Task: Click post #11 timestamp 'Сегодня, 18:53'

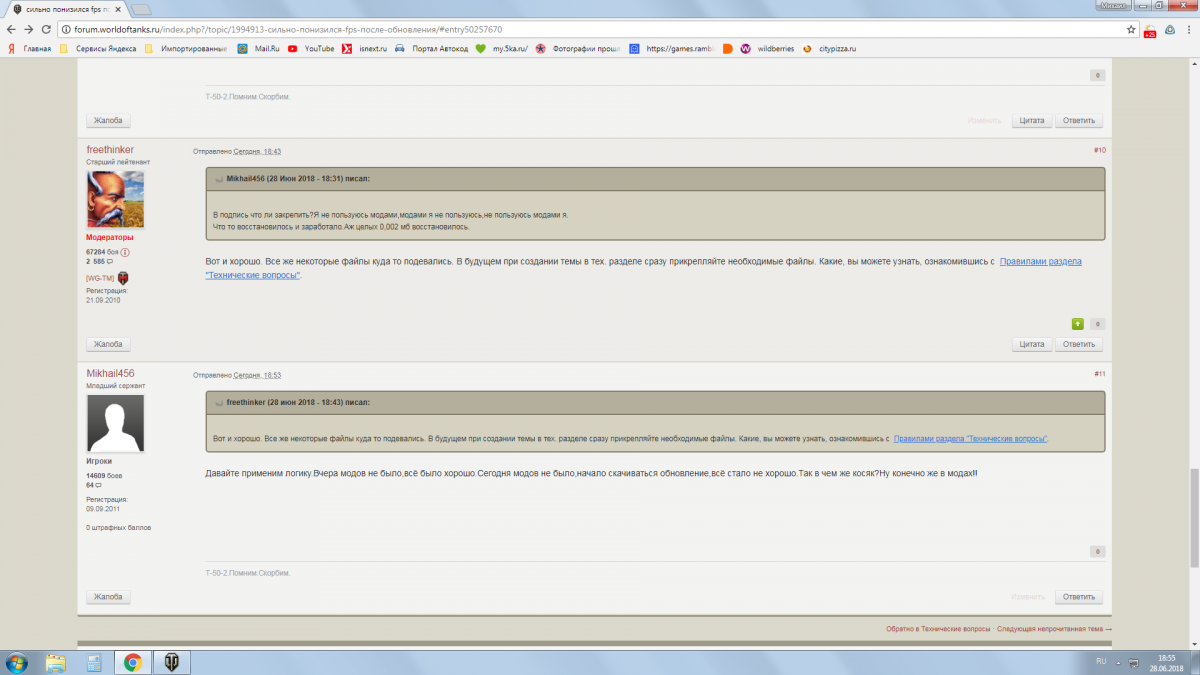Action: click(257, 375)
